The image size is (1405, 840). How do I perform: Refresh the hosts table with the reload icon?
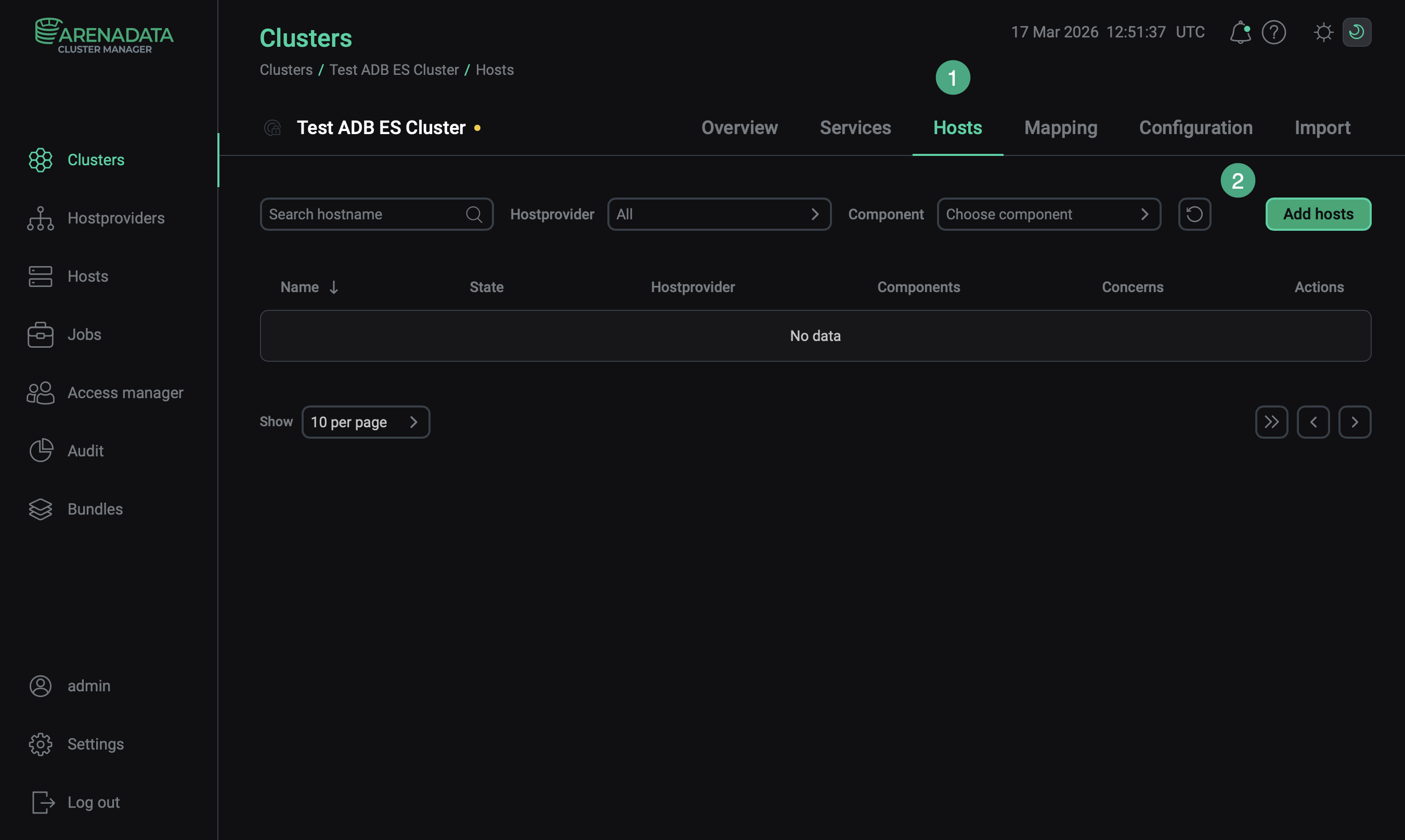click(1194, 214)
